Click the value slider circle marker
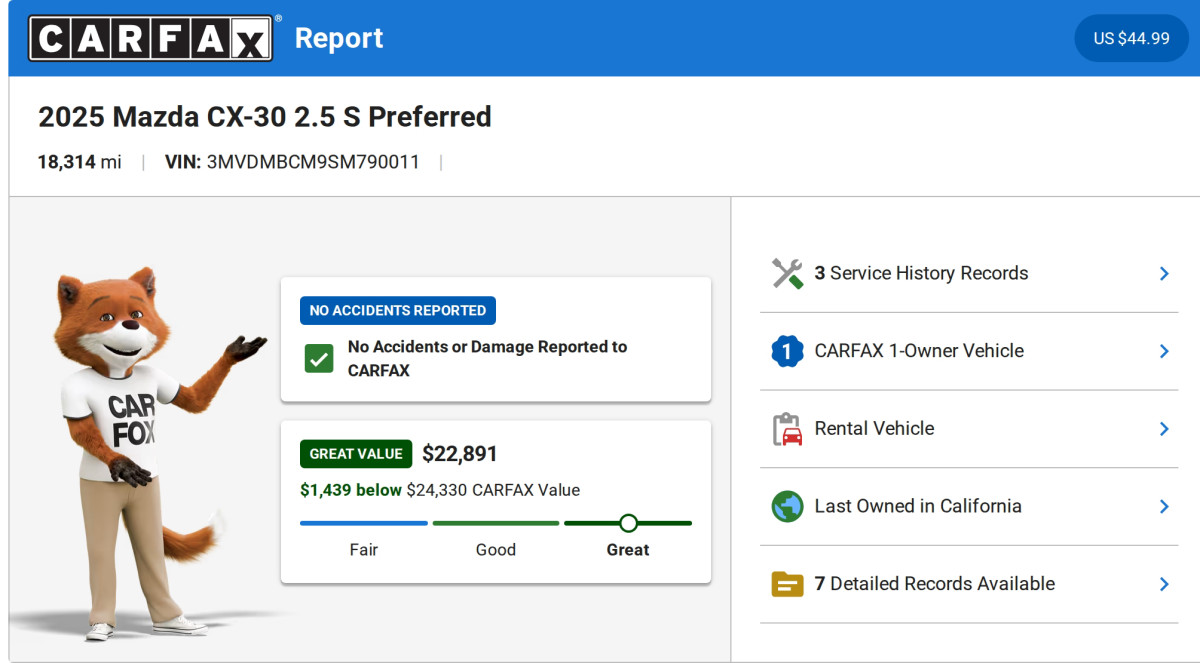Image resolution: width=1200 pixels, height=663 pixels. pyautogui.click(x=628, y=523)
